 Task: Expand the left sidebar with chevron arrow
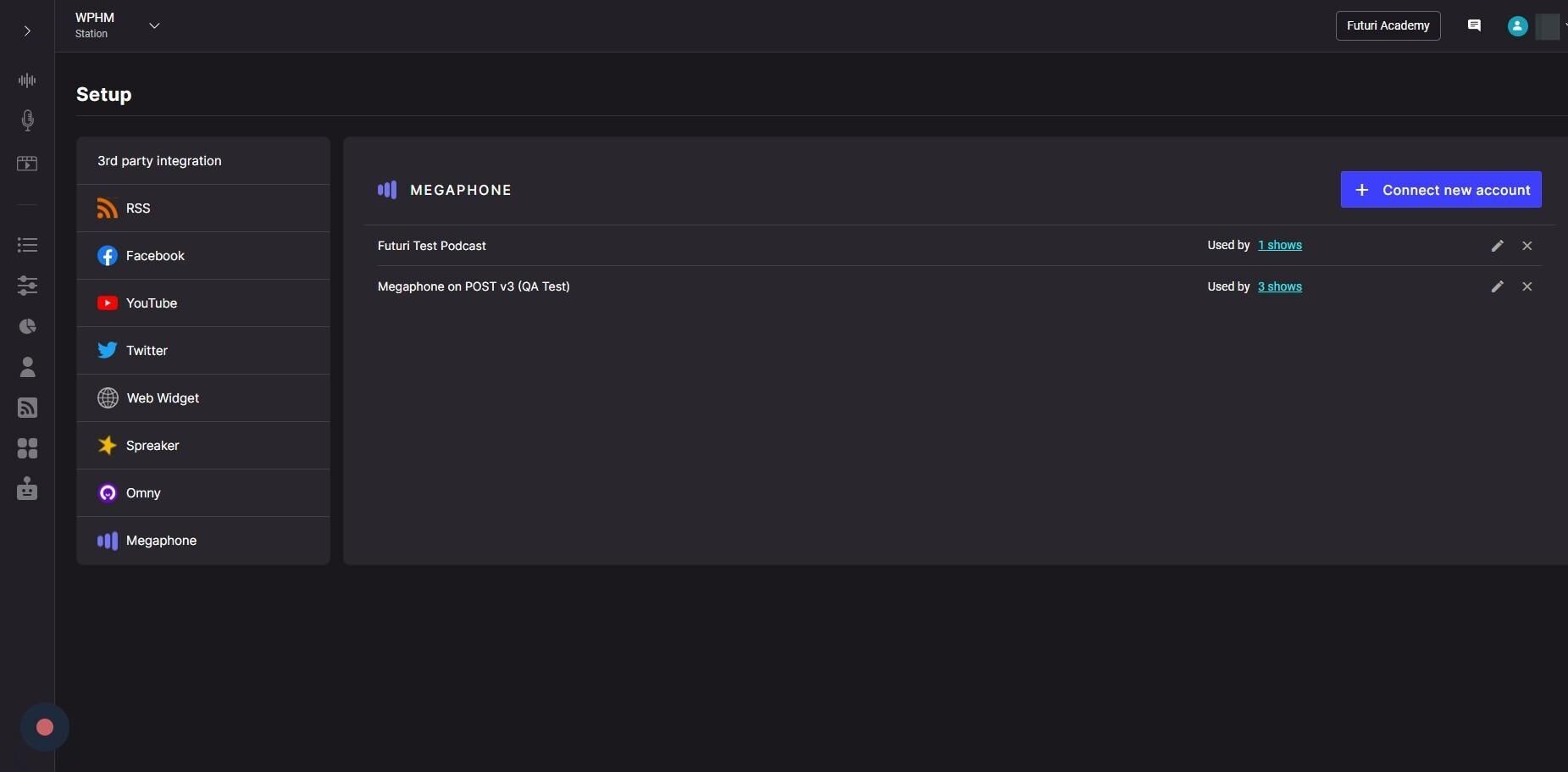tap(27, 31)
